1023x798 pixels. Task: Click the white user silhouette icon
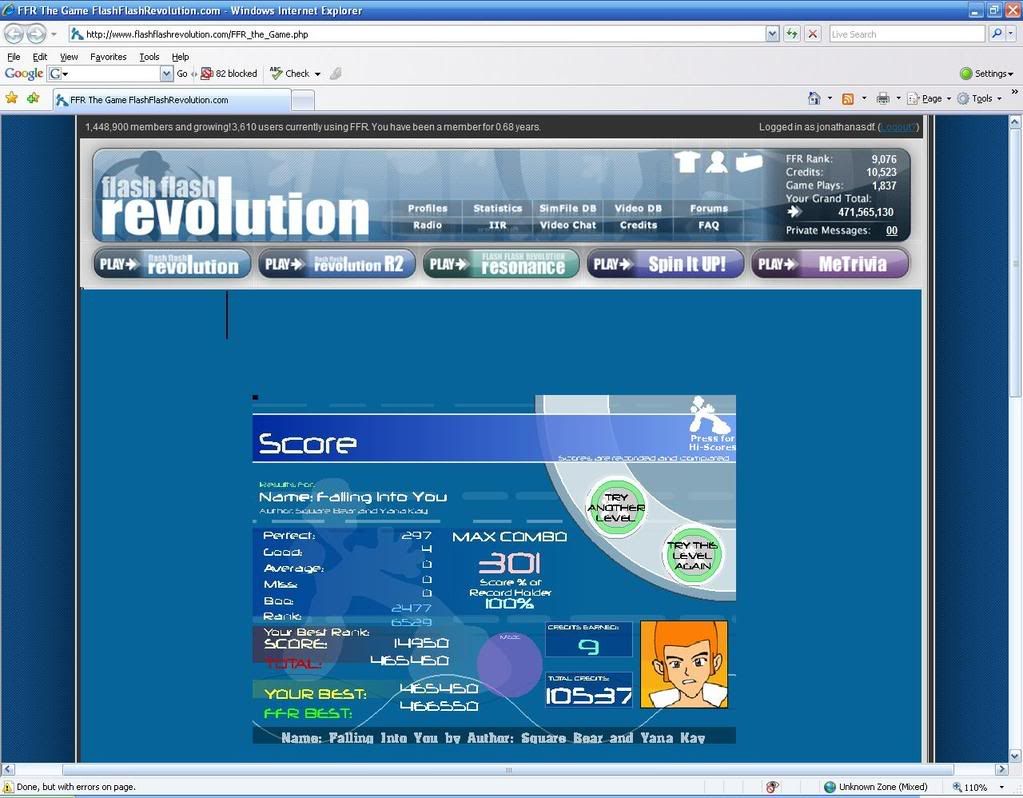click(716, 162)
